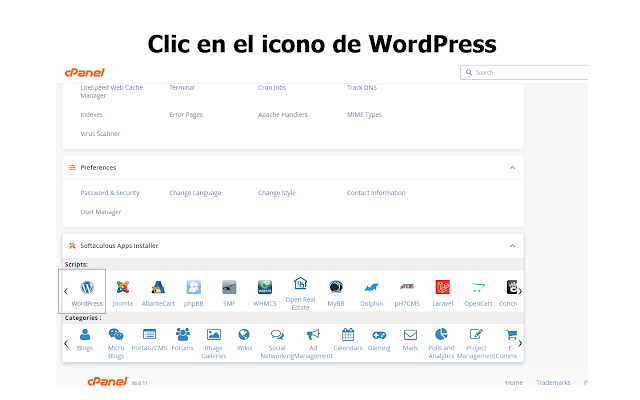
Task: Open Track DNS
Action: pos(362,87)
